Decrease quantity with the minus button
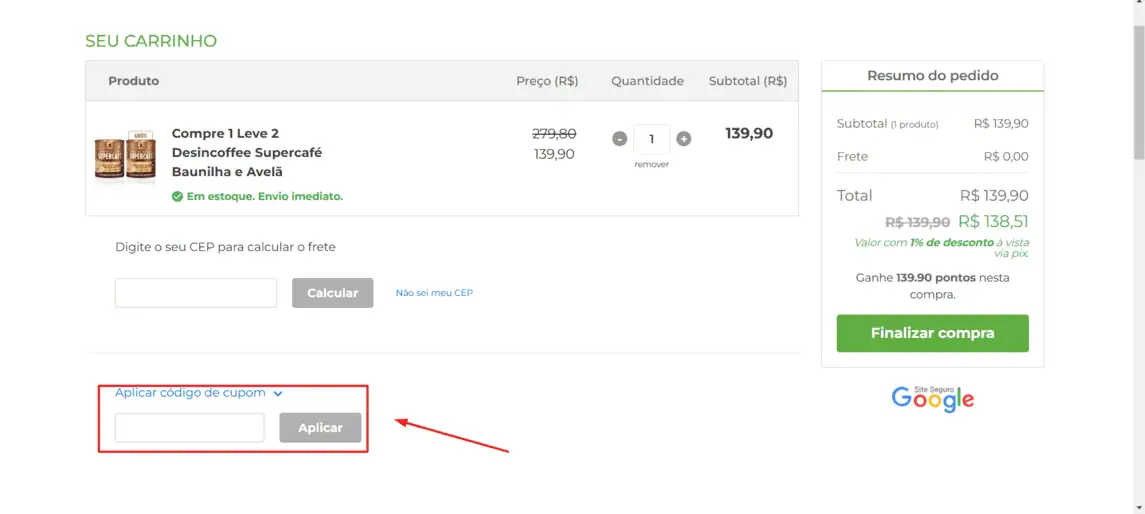This screenshot has height=514, width=1145. (x=619, y=139)
